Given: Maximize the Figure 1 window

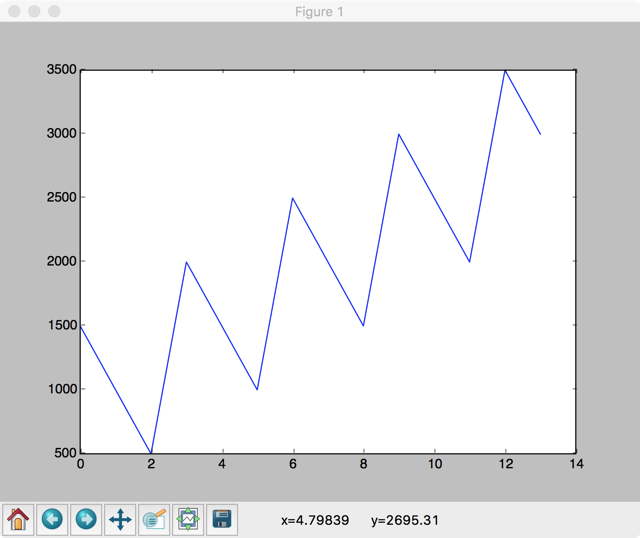Looking at the screenshot, I should pos(54,11).
